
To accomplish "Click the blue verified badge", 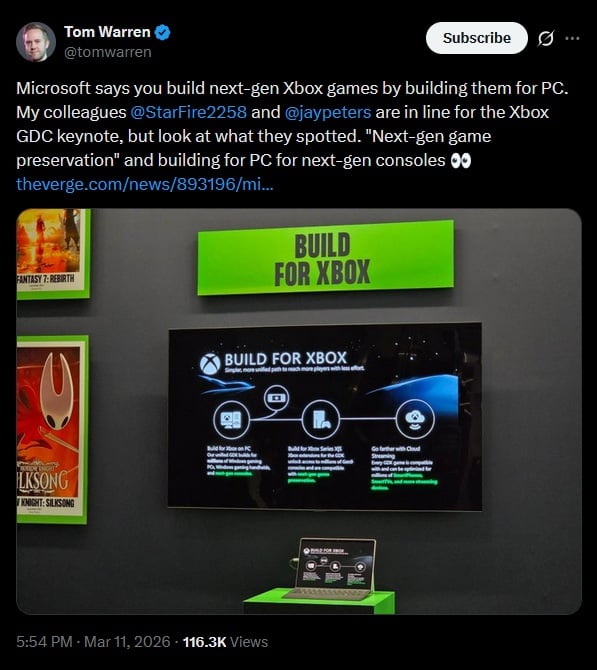I will click(163, 32).
